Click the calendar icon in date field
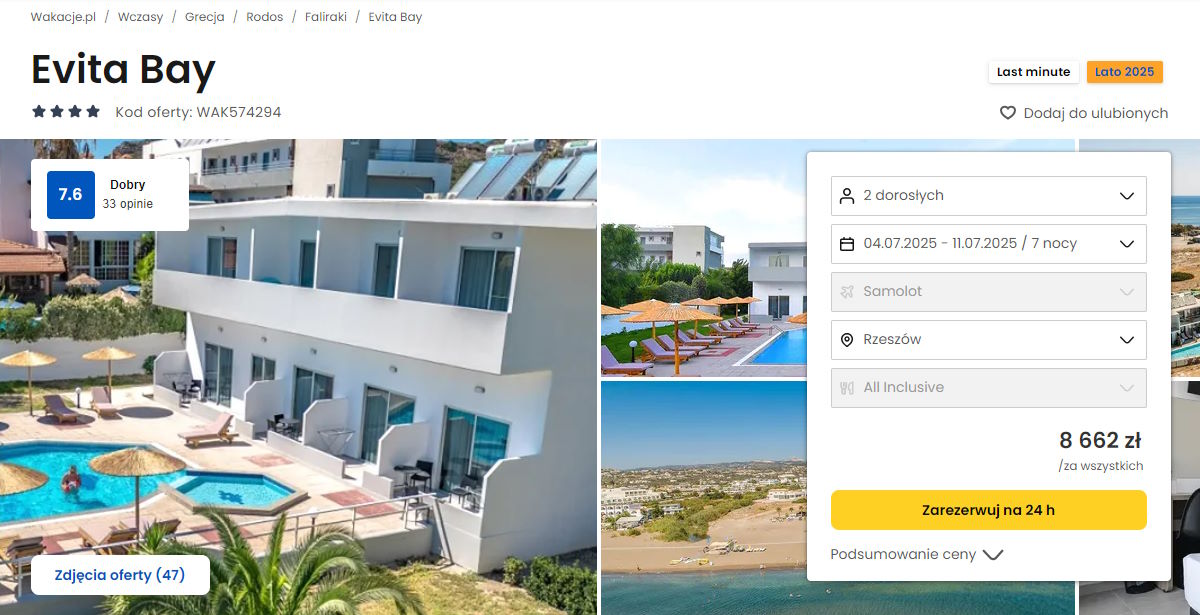 pyautogui.click(x=847, y=243)
